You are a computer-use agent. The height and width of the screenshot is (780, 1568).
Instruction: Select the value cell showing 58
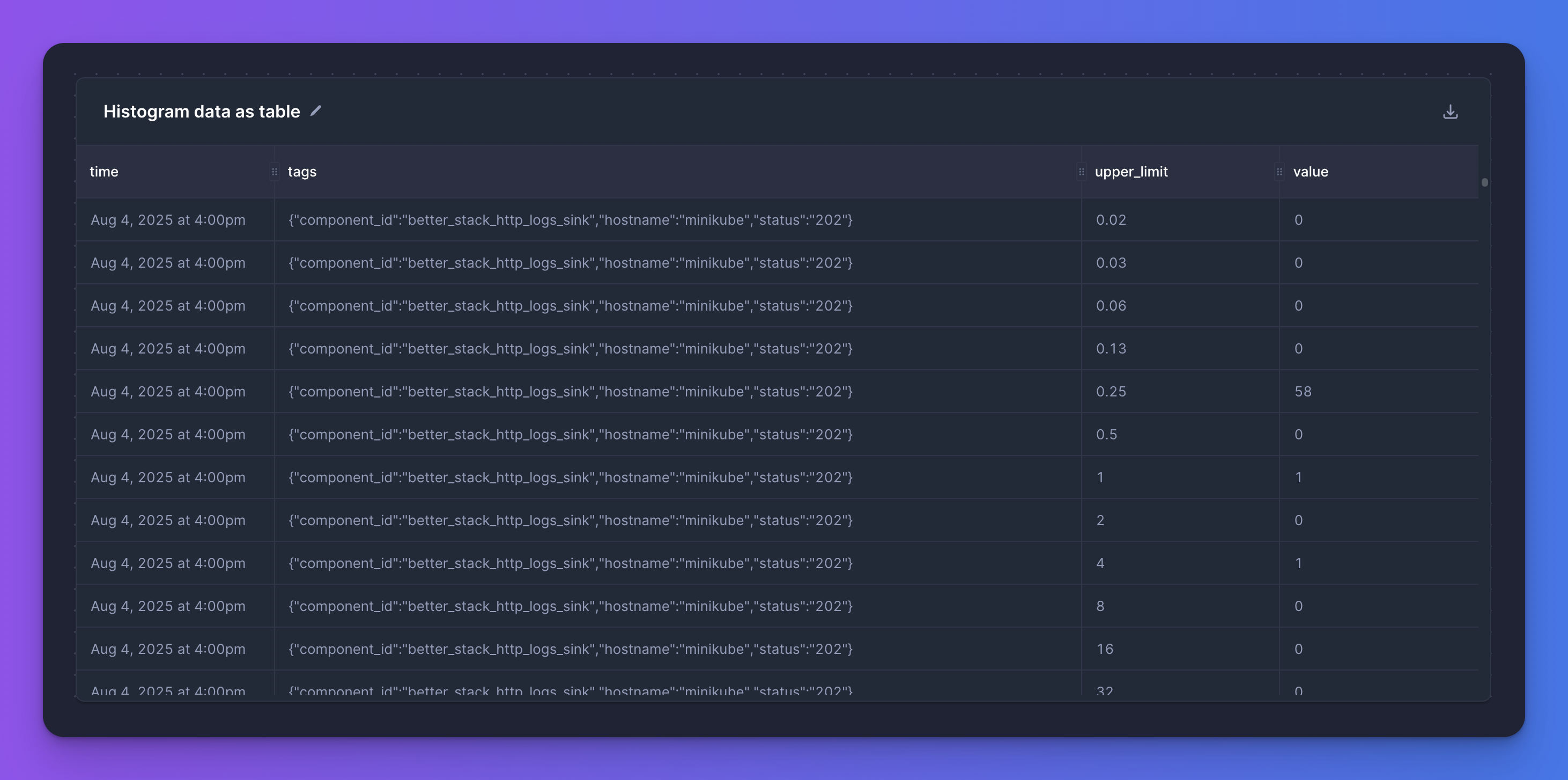tap(1303, 392)
